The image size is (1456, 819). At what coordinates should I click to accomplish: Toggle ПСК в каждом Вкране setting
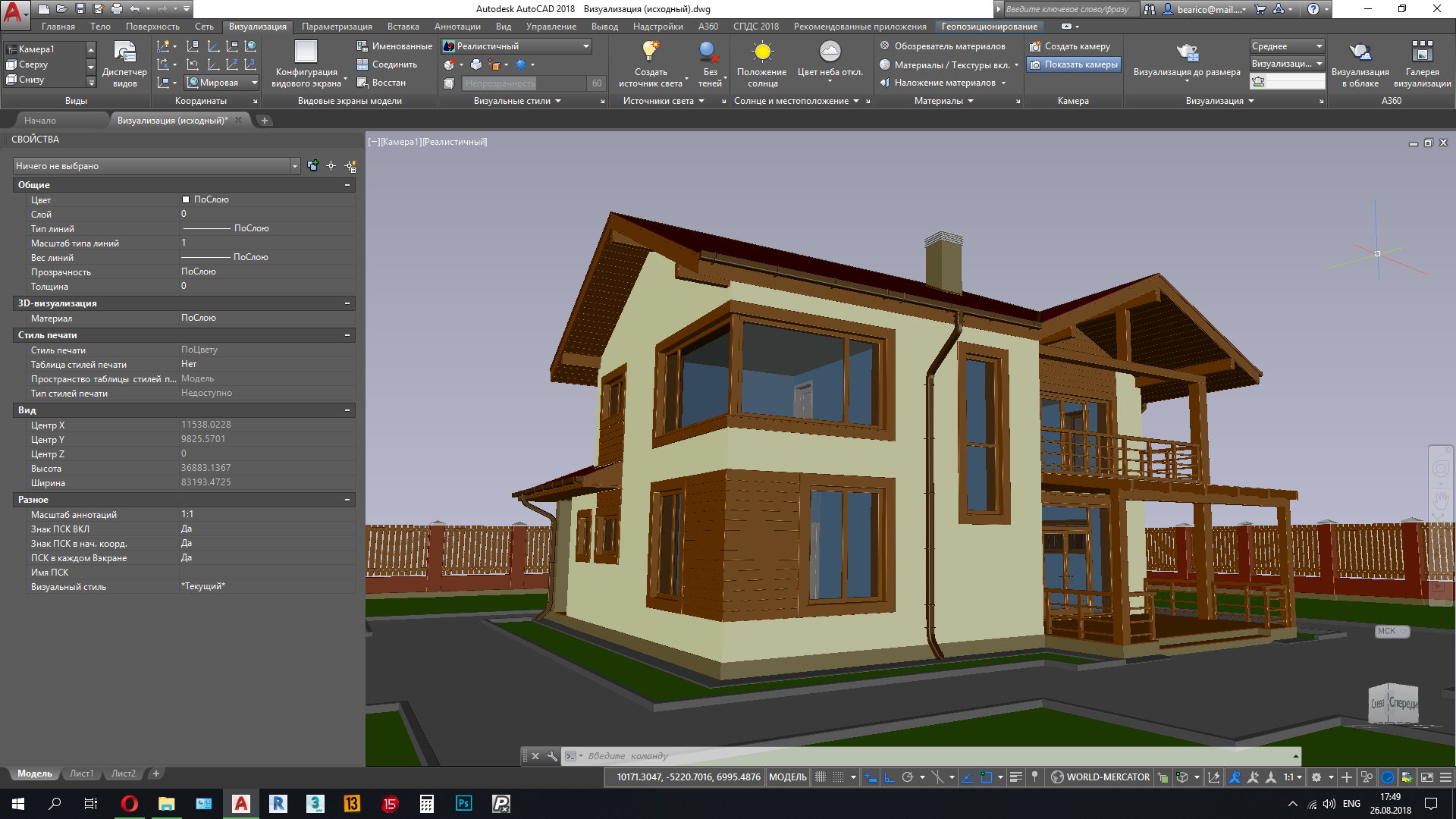coord(186,557)
